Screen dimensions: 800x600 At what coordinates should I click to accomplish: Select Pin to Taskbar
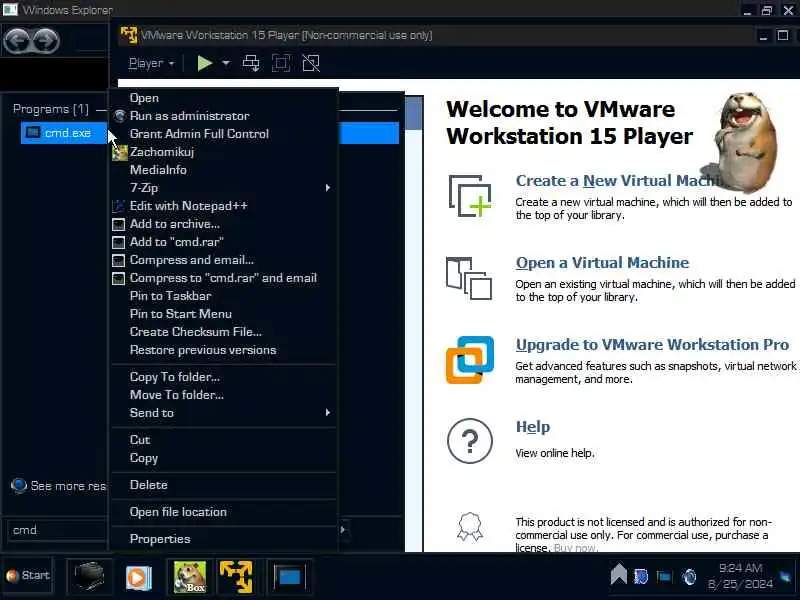(224, 296)
